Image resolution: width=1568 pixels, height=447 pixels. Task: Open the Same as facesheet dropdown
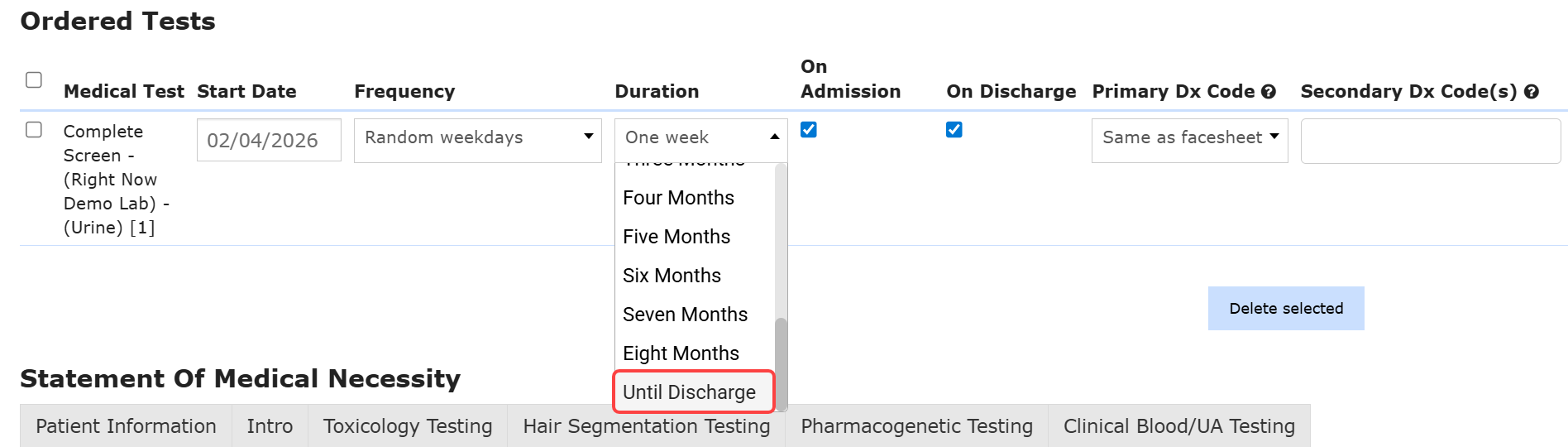point(1189,138)
